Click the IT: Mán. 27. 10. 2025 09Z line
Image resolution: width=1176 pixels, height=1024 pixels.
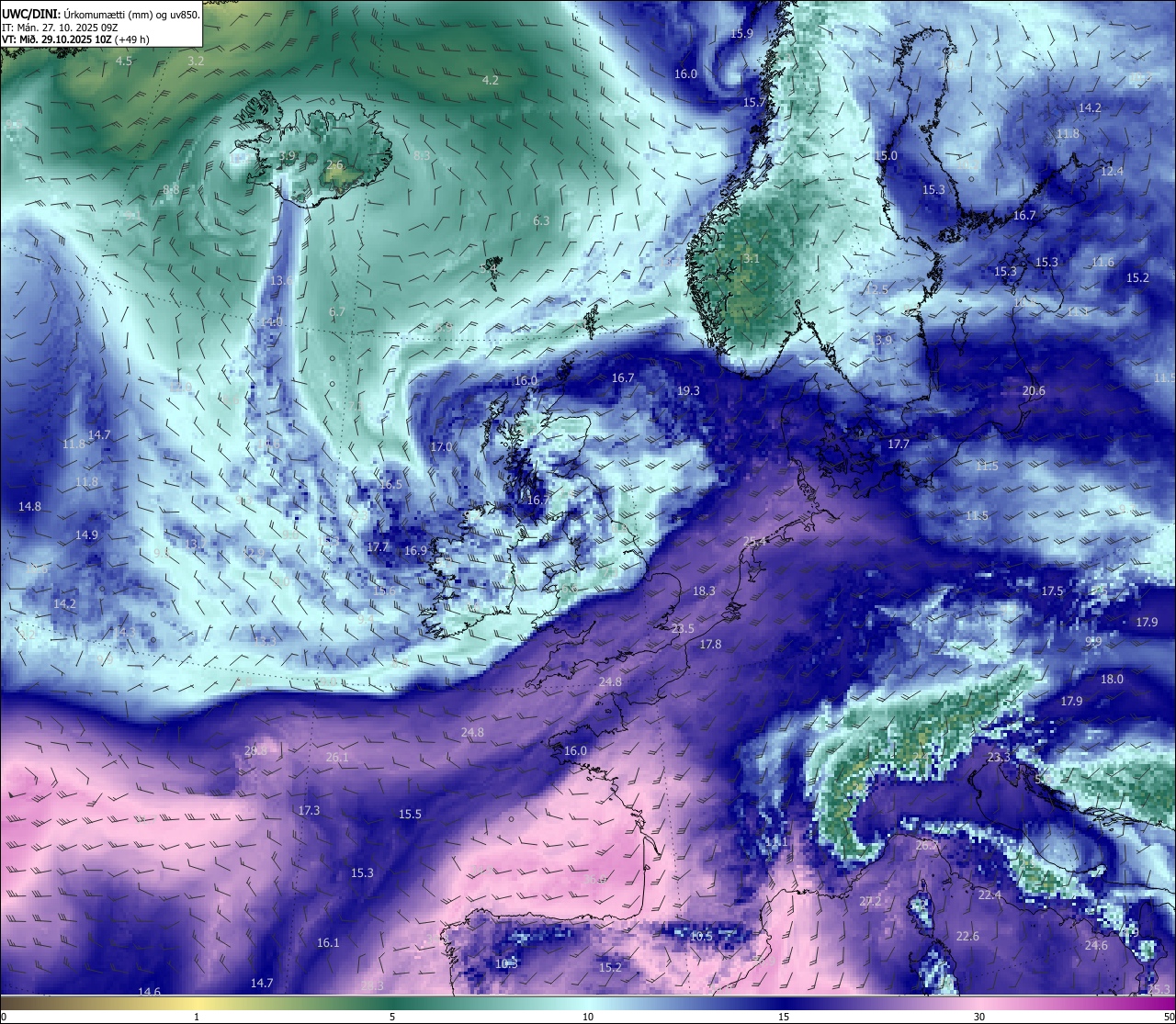(x=60, y=27)
